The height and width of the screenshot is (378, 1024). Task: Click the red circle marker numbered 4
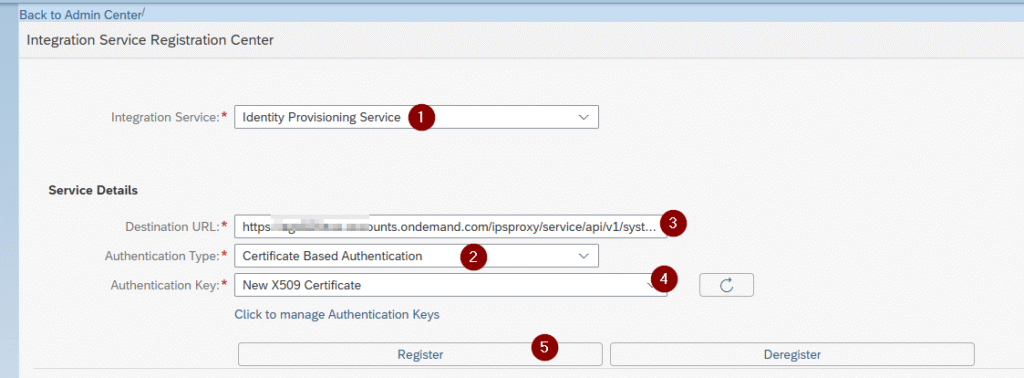[664, 279]
